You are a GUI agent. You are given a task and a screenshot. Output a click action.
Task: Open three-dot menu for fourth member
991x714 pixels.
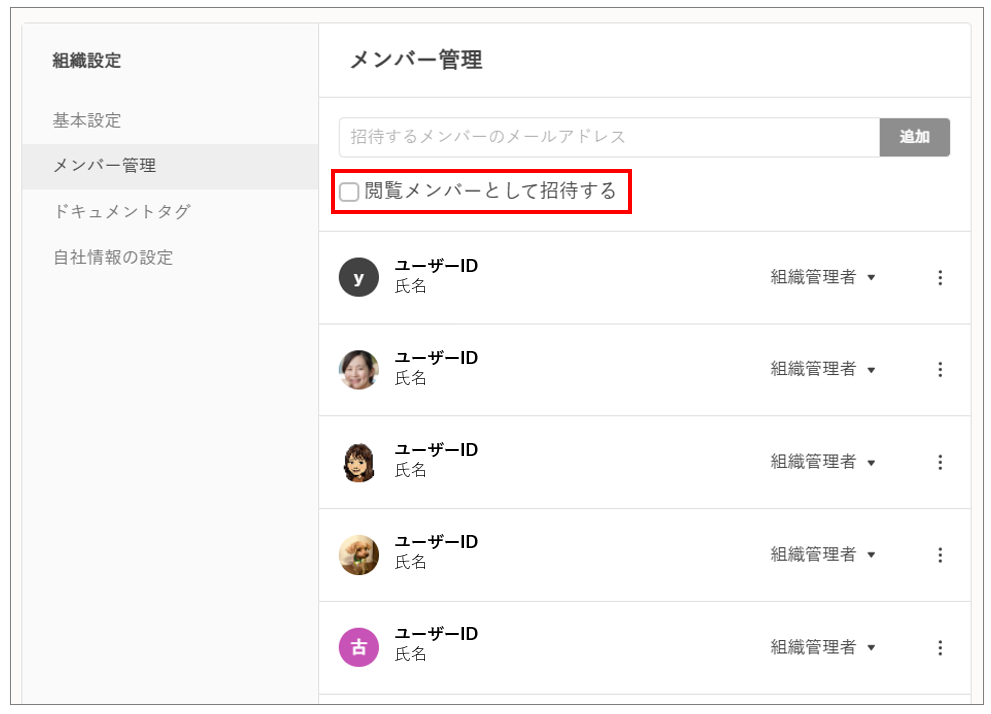click(940, 555)
